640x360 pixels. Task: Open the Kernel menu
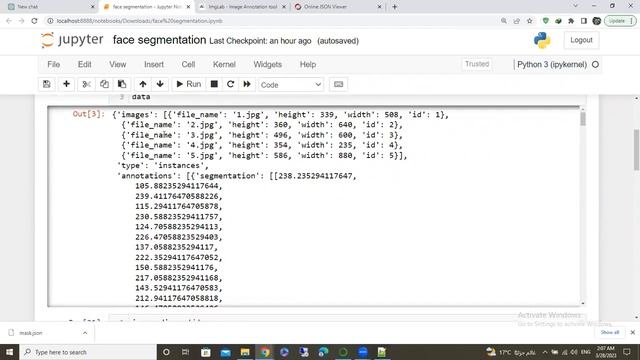tap(224, 64)
